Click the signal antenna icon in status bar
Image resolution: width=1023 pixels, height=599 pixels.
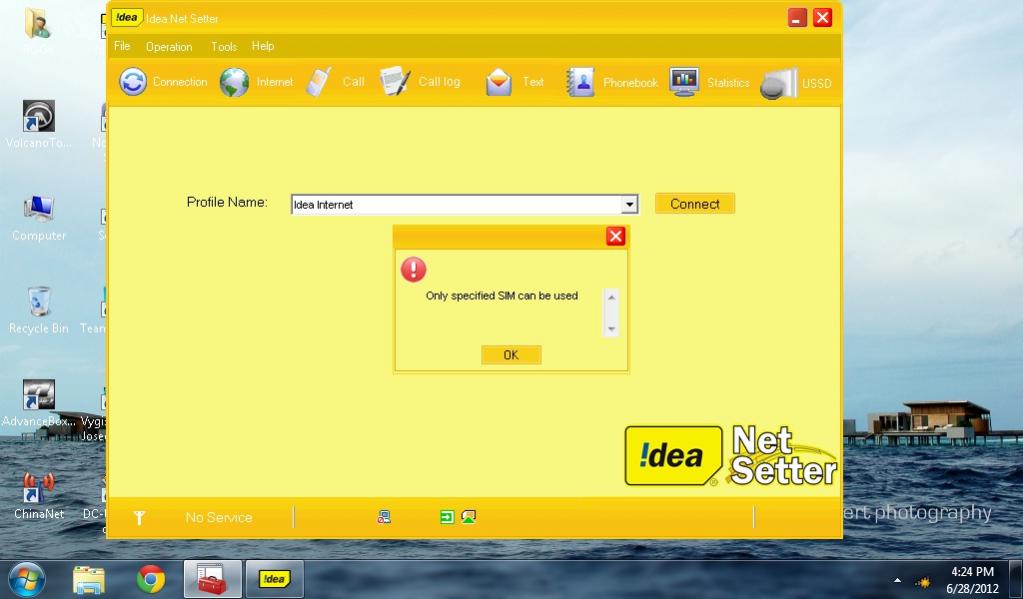point(139,517)
